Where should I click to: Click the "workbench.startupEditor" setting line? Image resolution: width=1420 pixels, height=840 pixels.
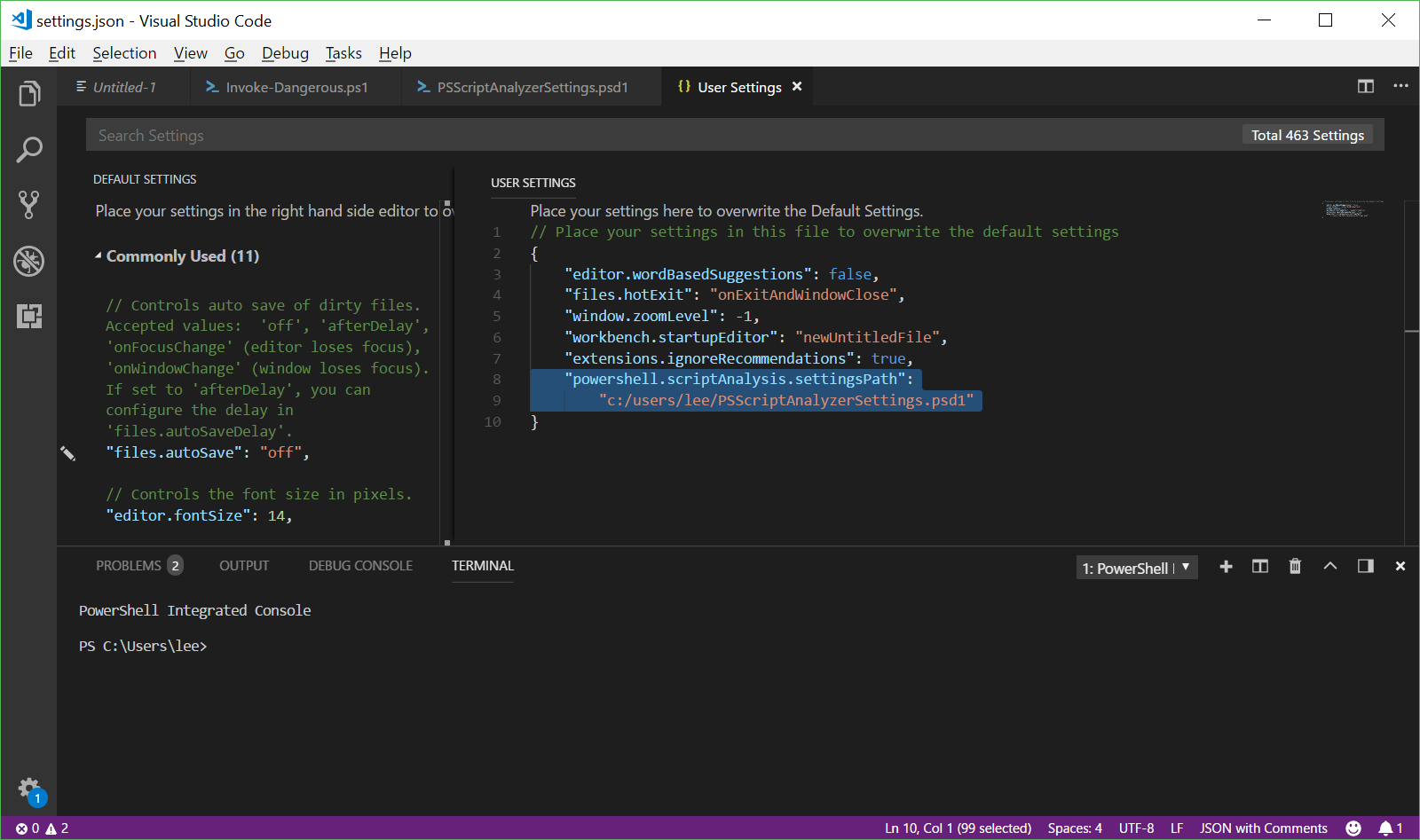coord(756,337)
